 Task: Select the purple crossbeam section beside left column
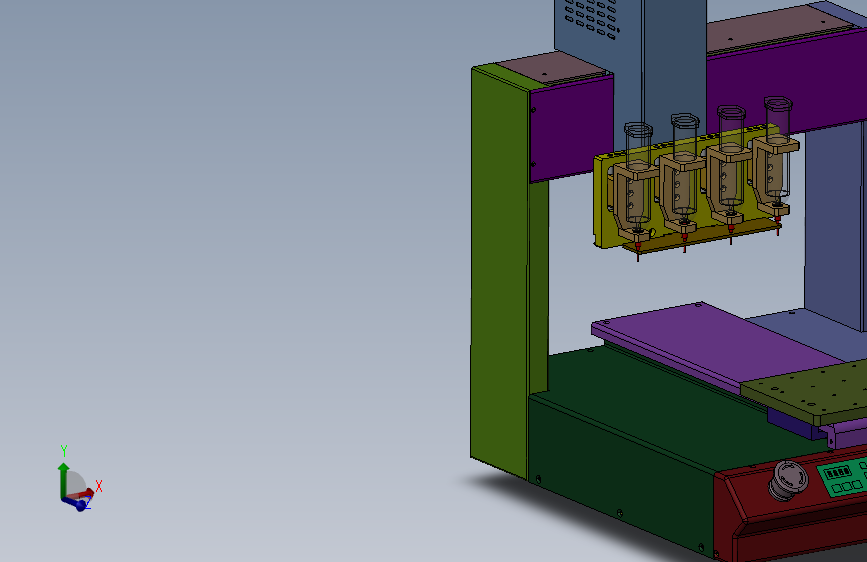pyautogui.click(x=571, y=129)
